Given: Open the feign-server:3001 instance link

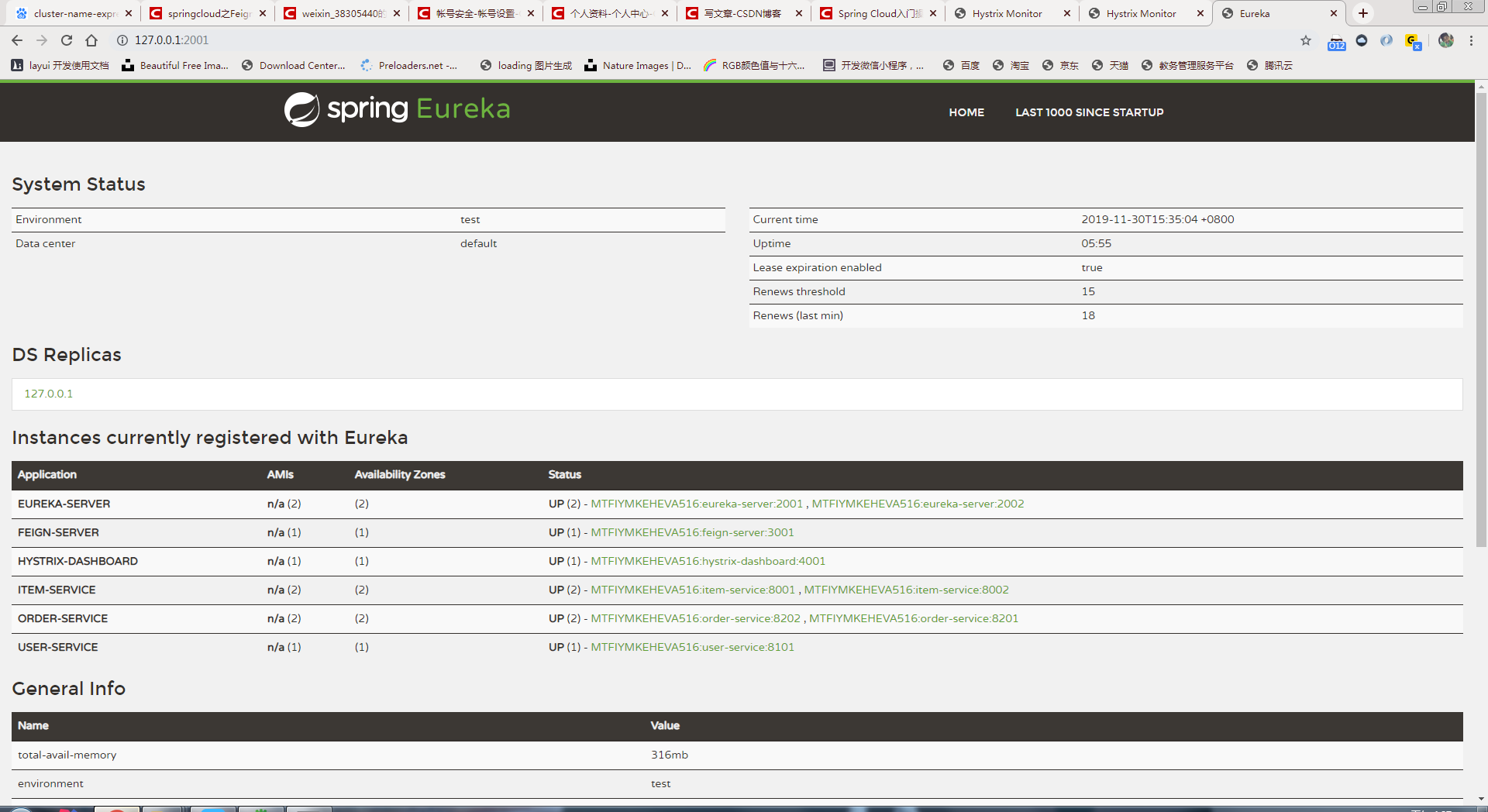Looking at the screenshot, I should [x=692, y=532].
